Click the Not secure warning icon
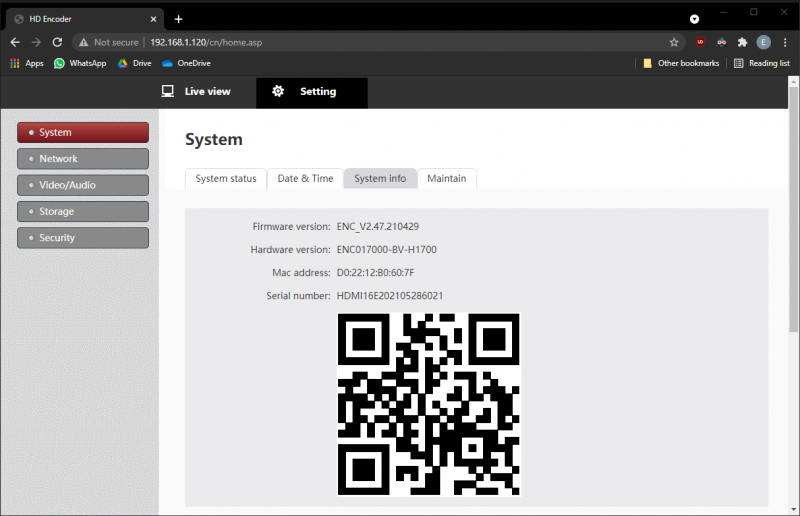The height and width of the screenshot is (516, 800). coord(84,42)
